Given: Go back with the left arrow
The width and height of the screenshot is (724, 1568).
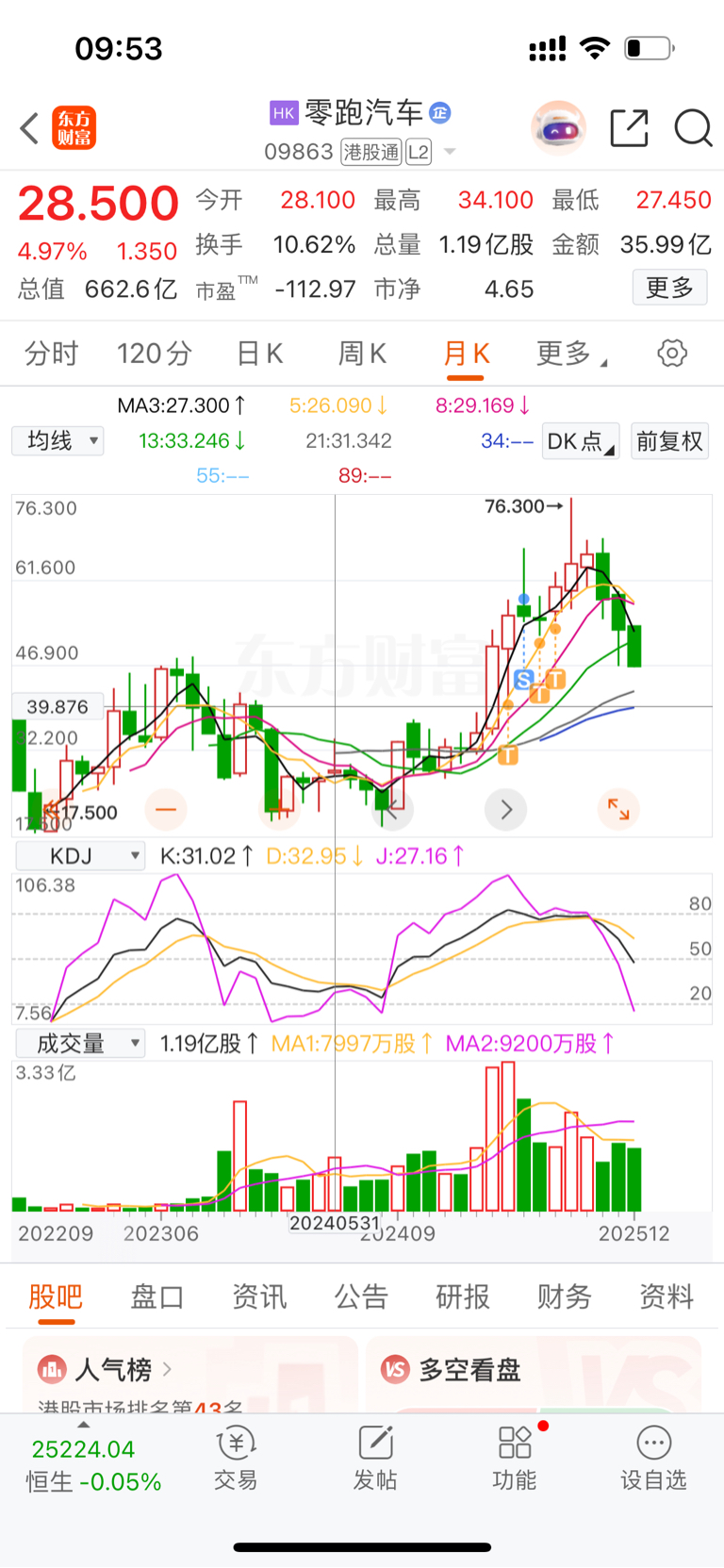Looking at the screenshot, I should click(30, 128).
